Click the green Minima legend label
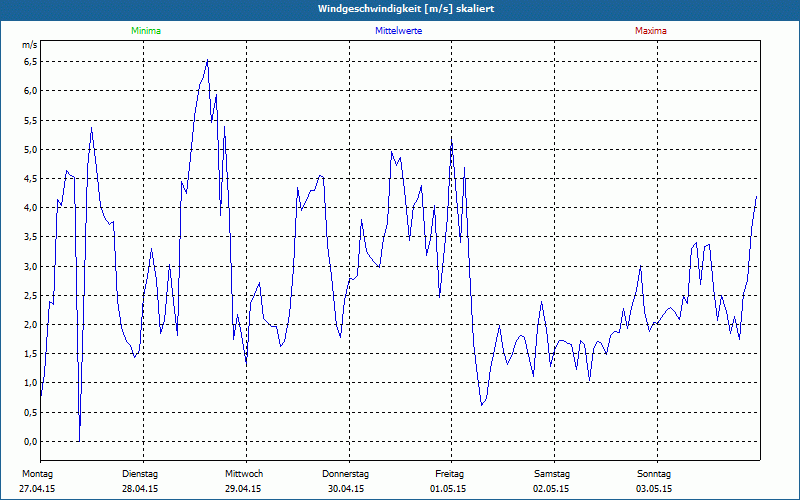The width and height of the screenshot is (800, 500). 146,31
